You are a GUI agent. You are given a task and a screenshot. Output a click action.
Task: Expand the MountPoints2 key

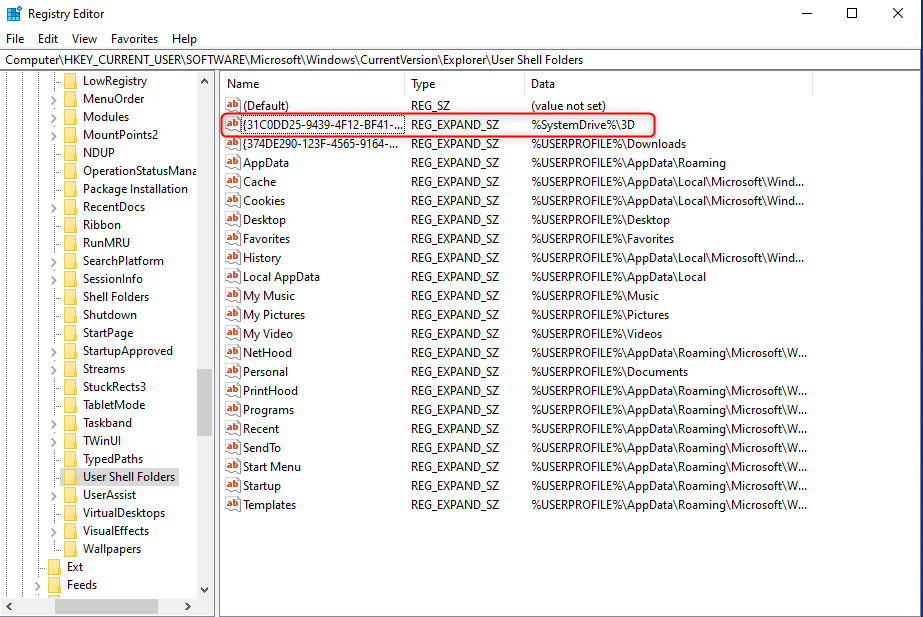(54, 135)
